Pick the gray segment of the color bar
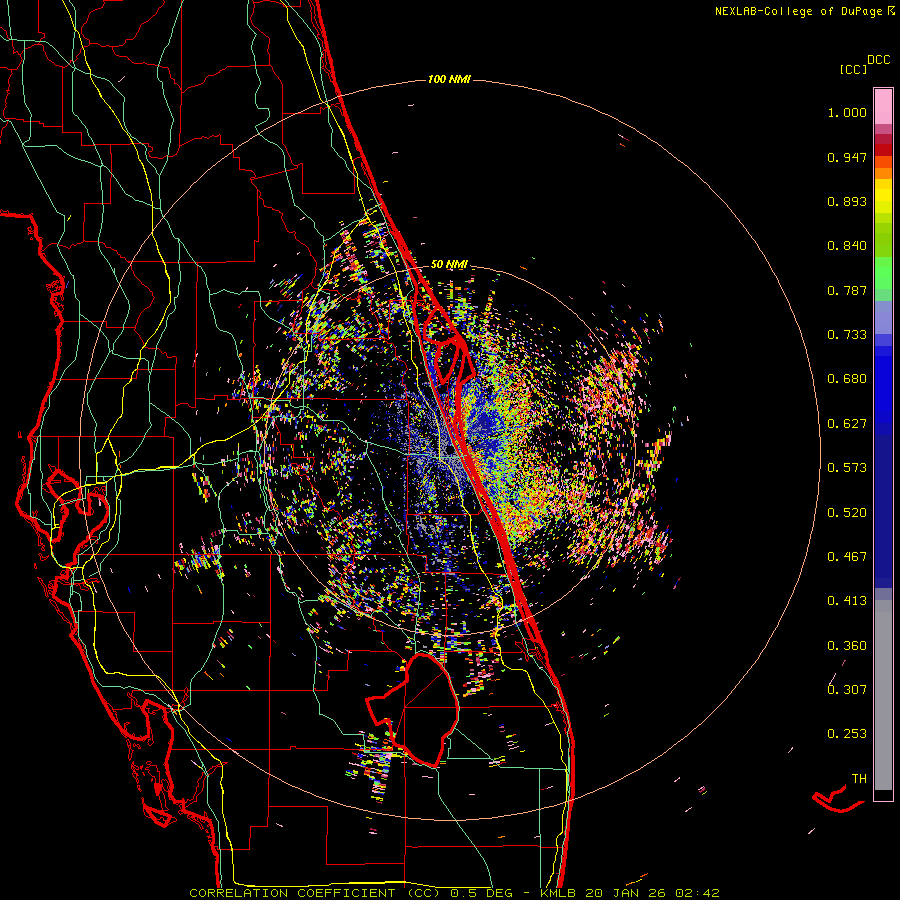Screen dimensions: 900x900 883,695
